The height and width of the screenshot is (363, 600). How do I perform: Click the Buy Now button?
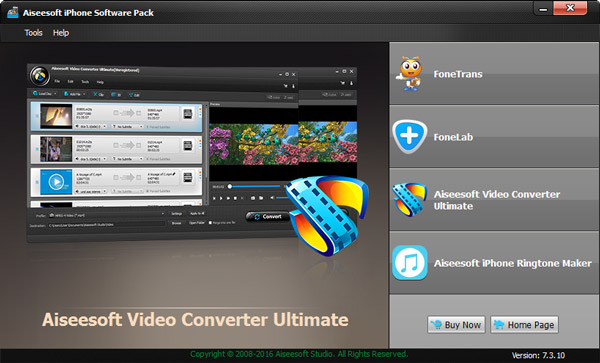tap(456, 325)
